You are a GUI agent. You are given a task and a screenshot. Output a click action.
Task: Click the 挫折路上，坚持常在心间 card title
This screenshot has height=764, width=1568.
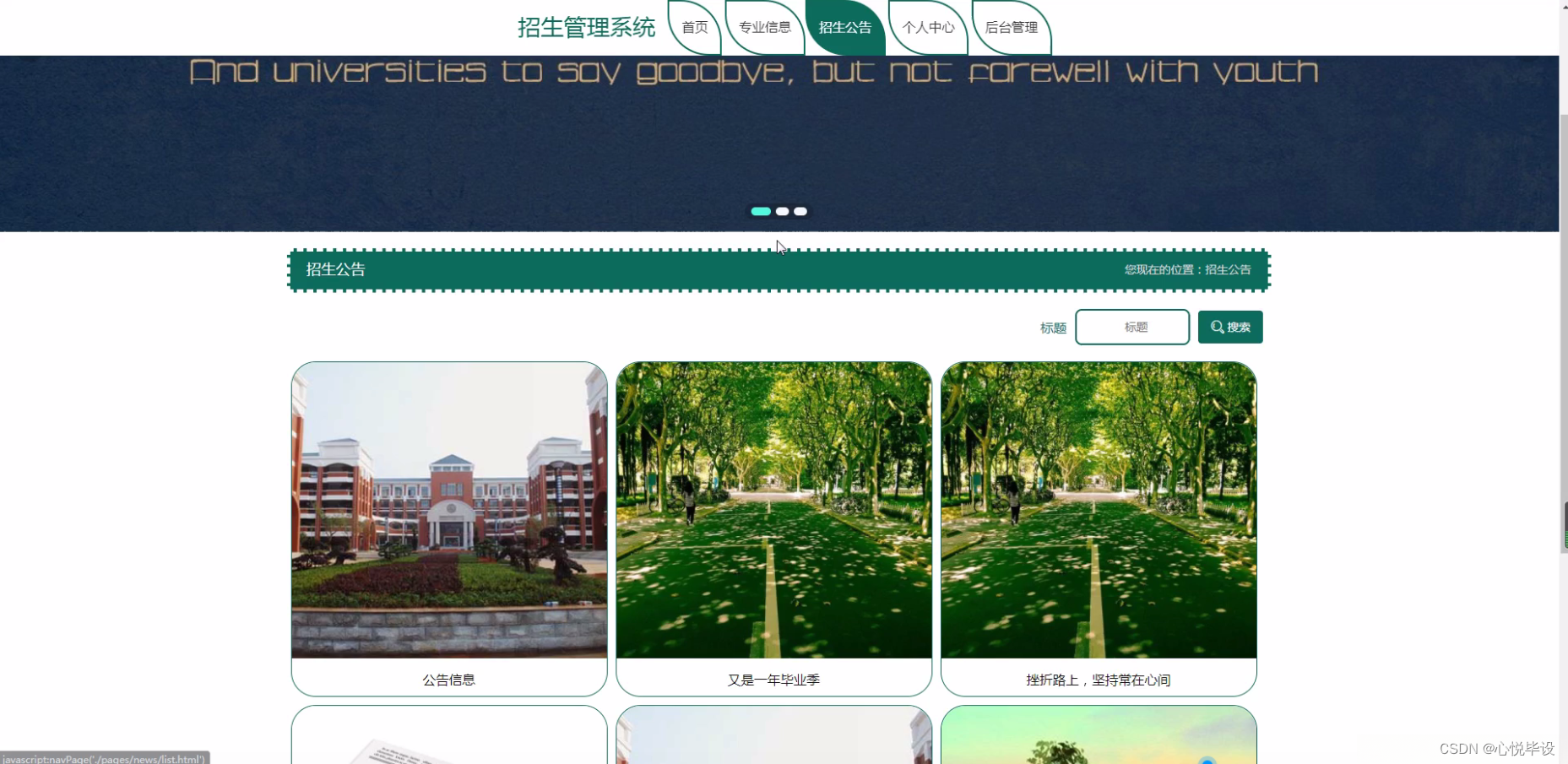[1099, 680]
